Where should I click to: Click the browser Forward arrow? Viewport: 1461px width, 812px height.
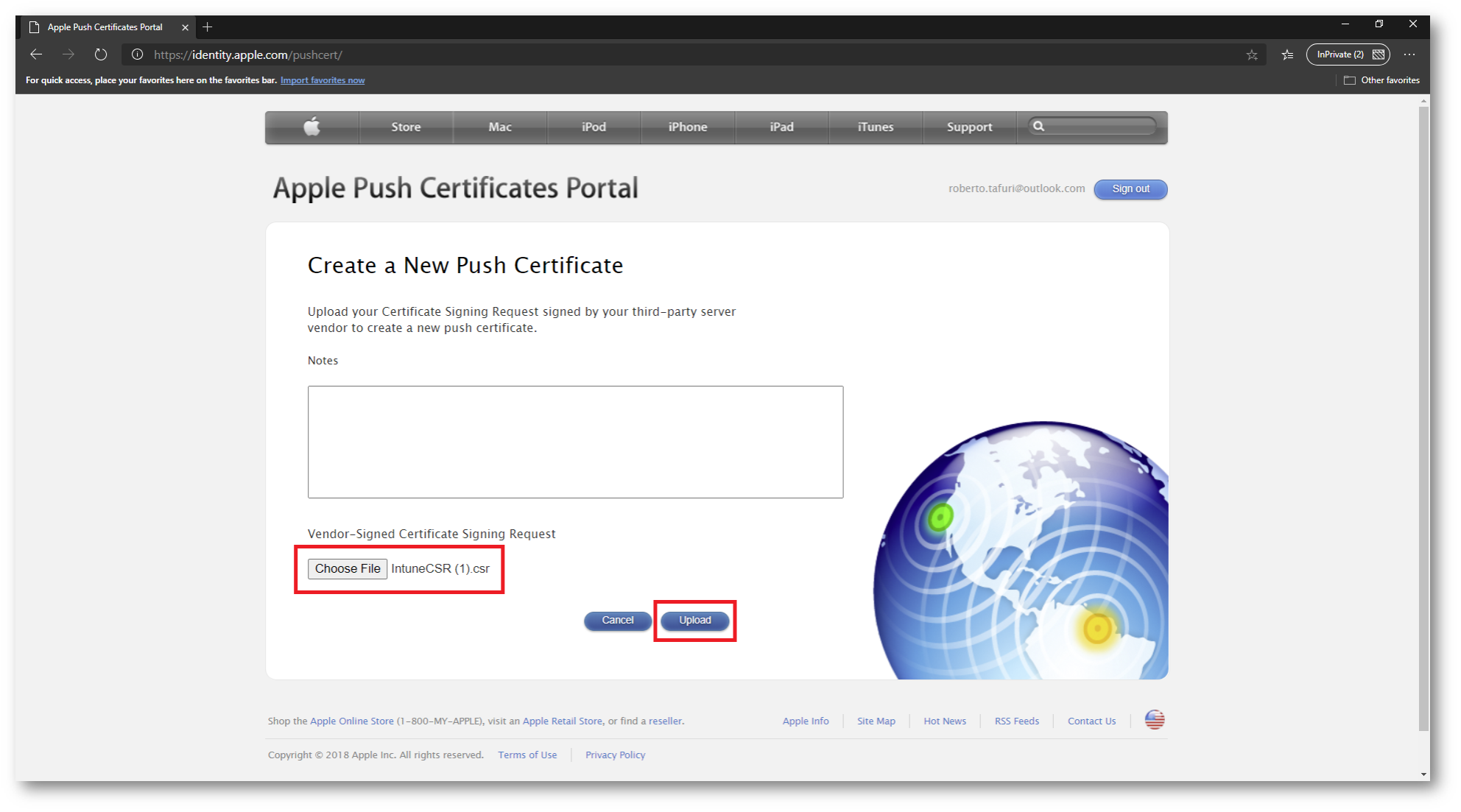coord(68,54)
